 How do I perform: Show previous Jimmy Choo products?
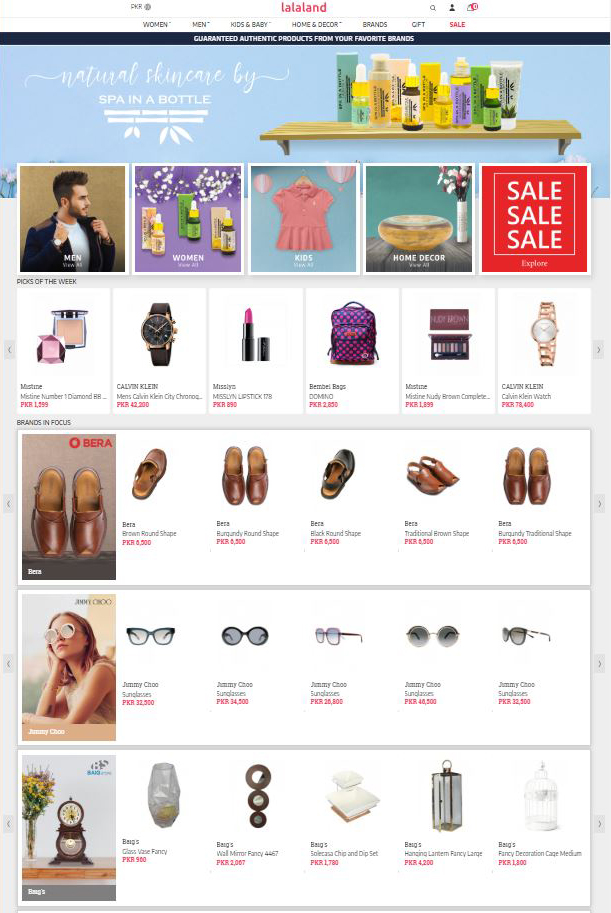(8, 663)
